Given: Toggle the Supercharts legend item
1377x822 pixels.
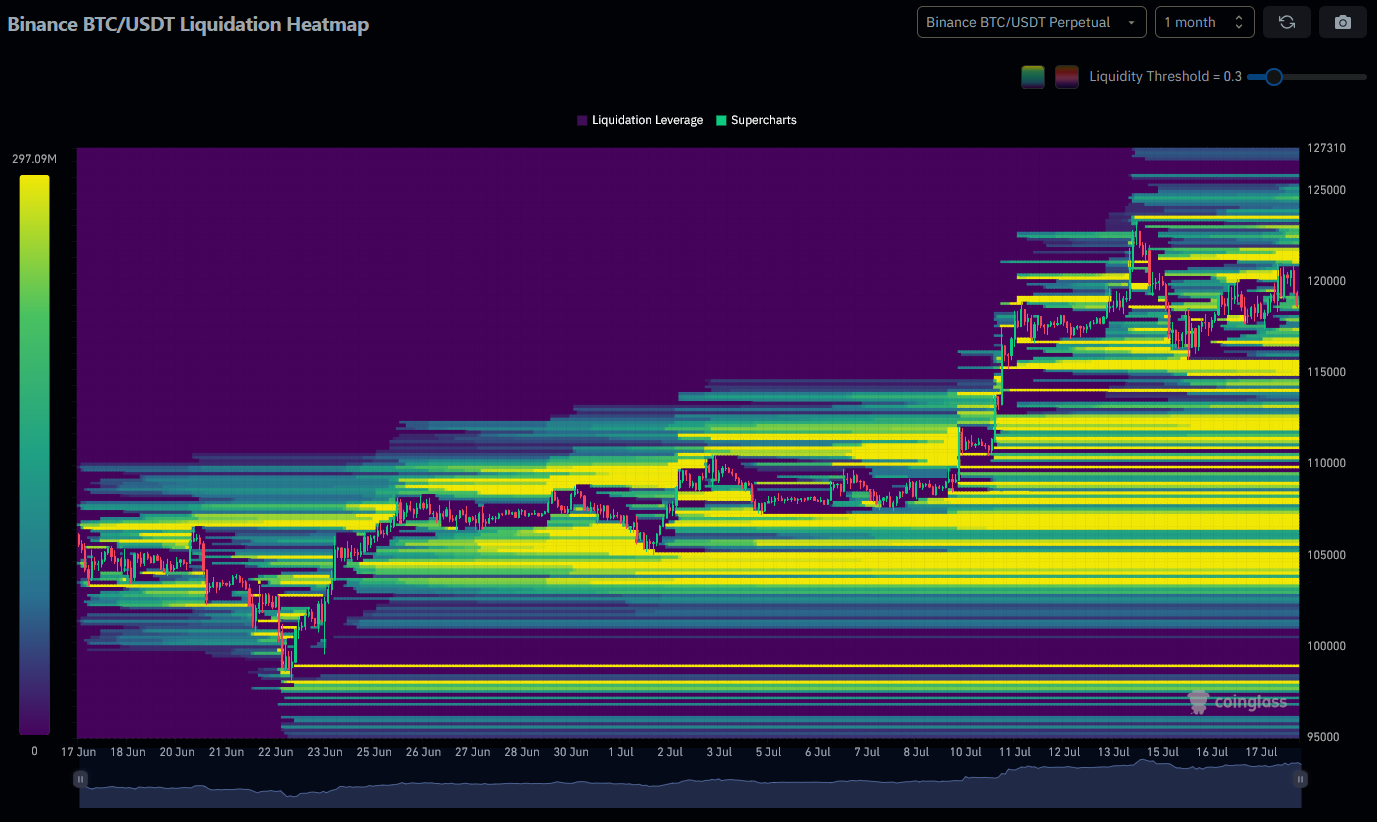Looking at the screenshot, I should coord(756,120).
